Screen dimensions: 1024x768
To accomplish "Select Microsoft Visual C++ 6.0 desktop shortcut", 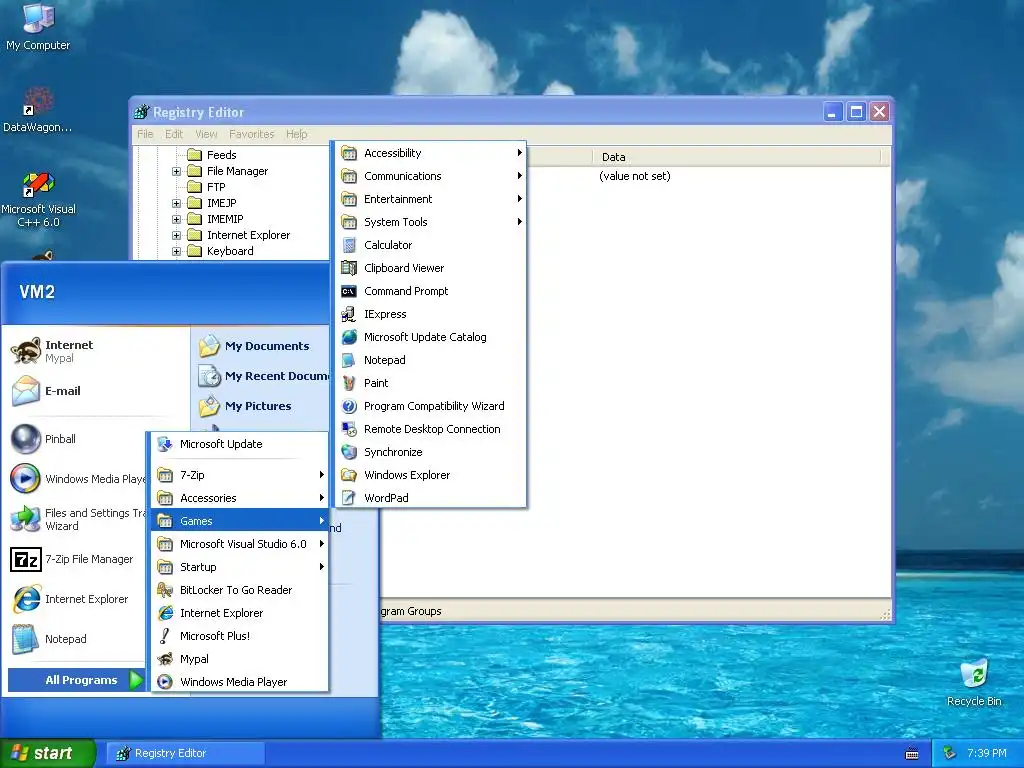I will [x=38, y=199].
